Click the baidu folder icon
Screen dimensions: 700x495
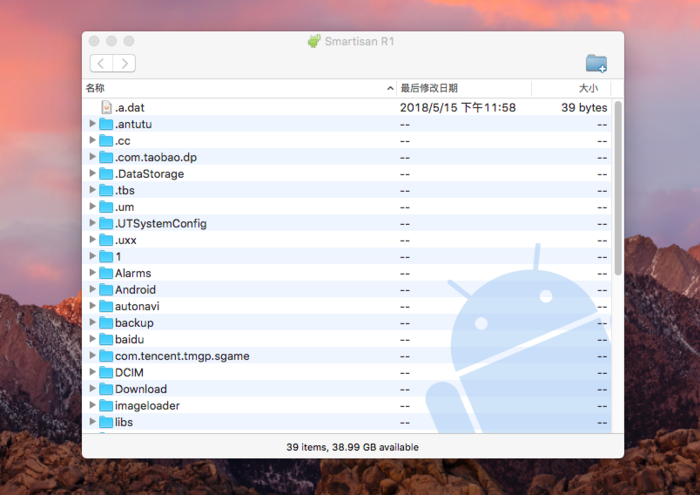(x=106, y=339)
